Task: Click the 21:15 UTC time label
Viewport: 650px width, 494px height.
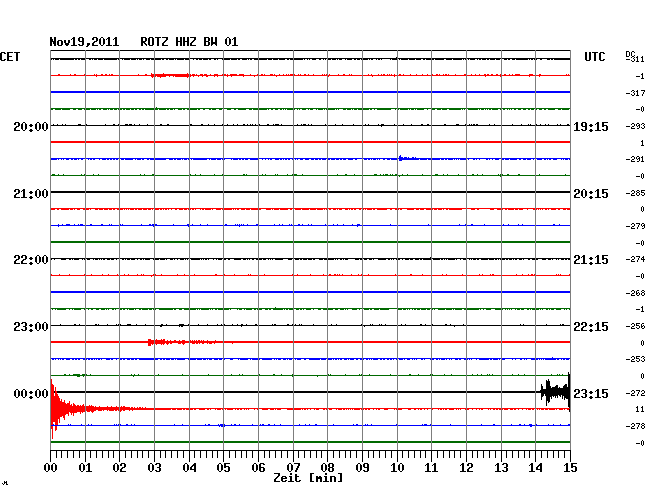Action: pyautogui.click(x=591, y=260)
